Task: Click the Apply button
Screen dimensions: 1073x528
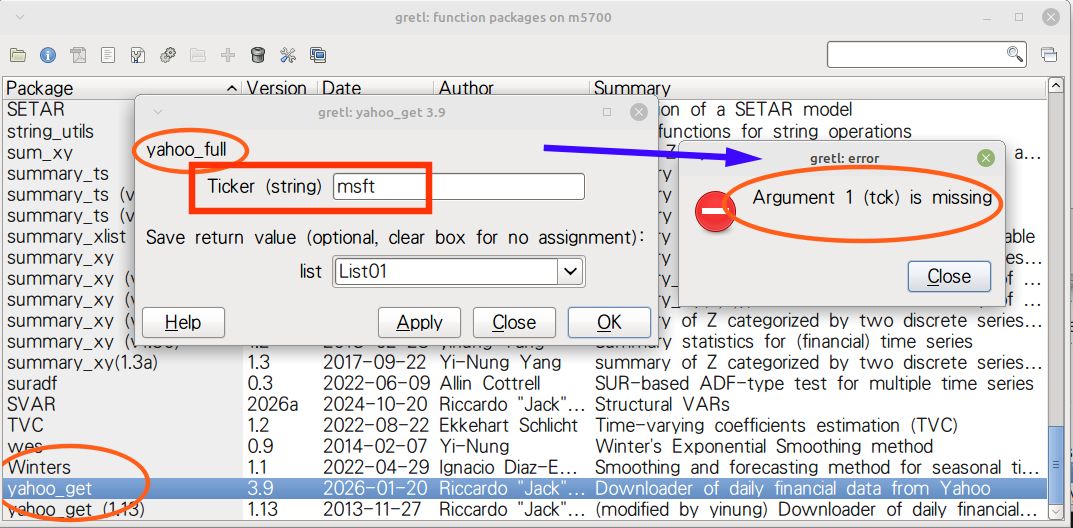Action: (419, 322)
